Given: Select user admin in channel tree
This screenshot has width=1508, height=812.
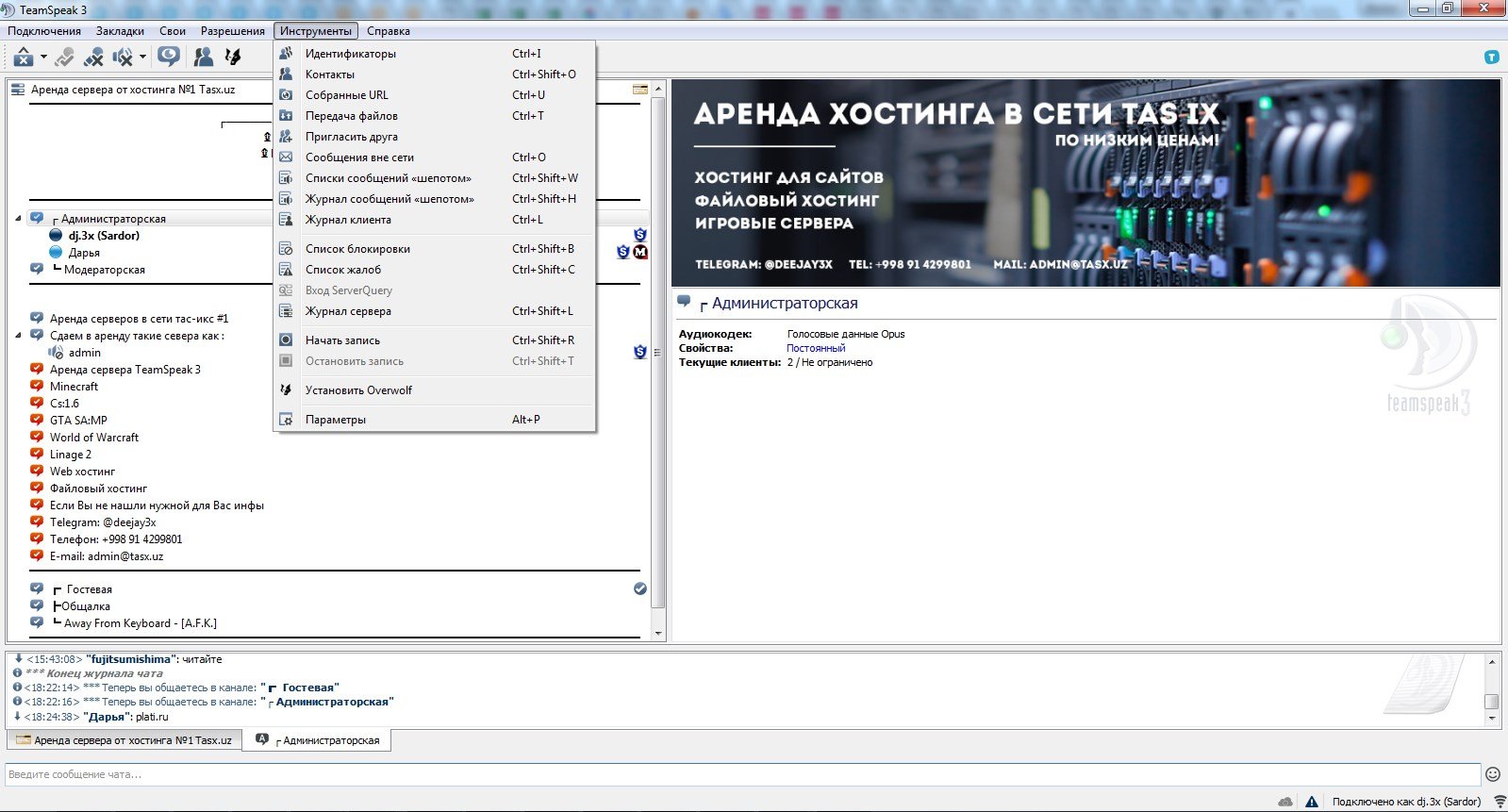Looking at the screenshot, I should [84, 353].
